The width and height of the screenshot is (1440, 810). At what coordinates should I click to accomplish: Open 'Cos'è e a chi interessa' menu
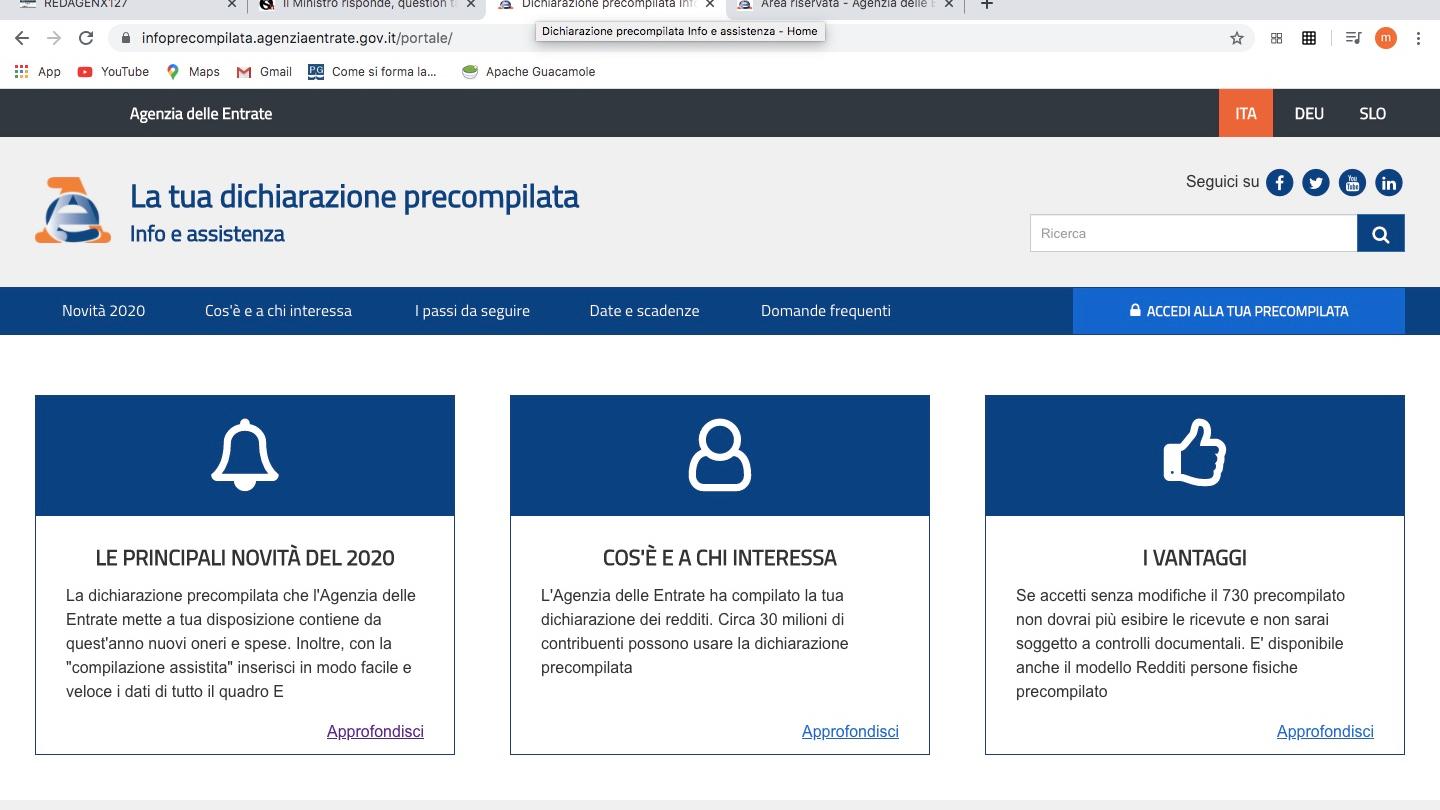(x=278, y=310)
